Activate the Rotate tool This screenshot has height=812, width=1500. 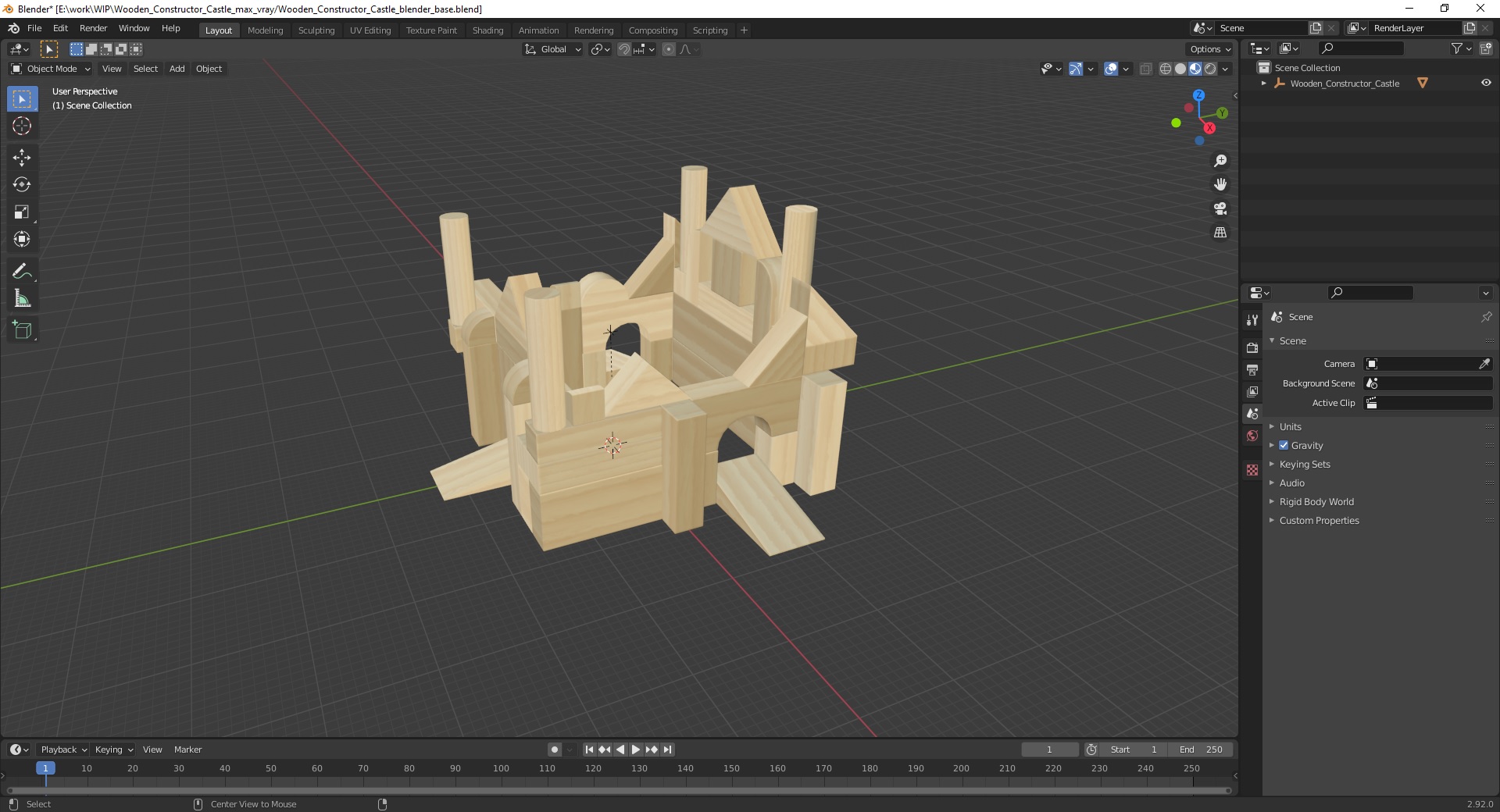point(22,184)
